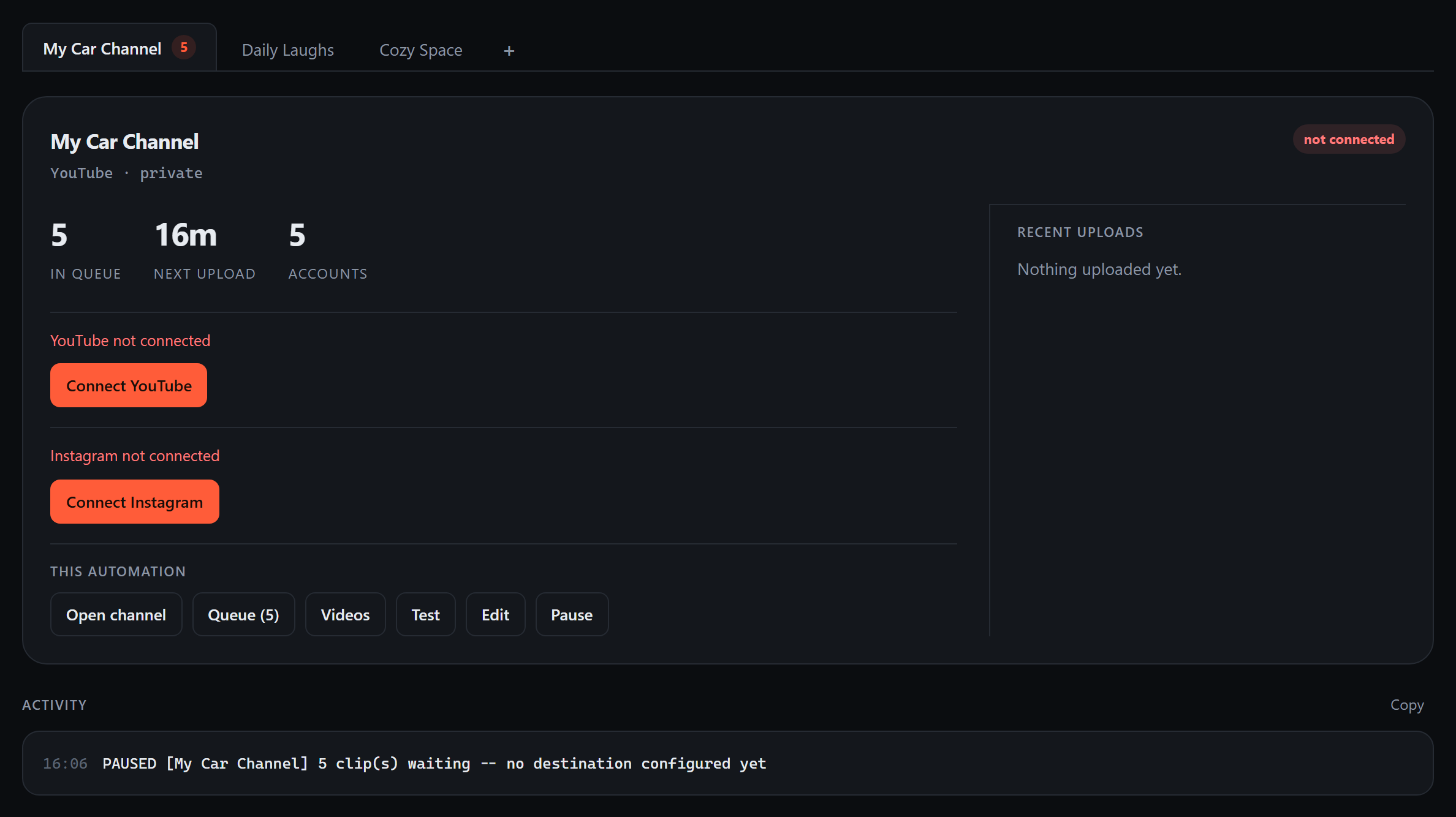
Task: Click the Instagram not connected warning
Action: (135, 456)
